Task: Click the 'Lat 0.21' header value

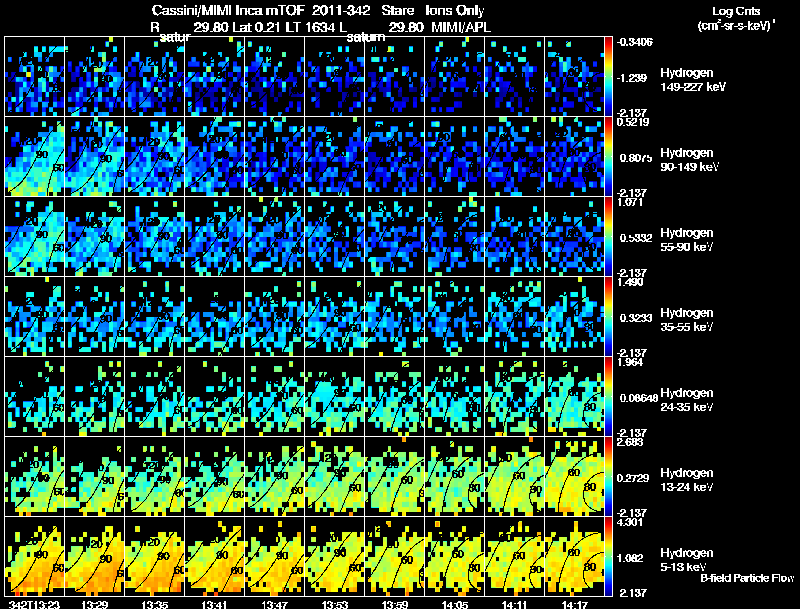Action: click(257, 27)
